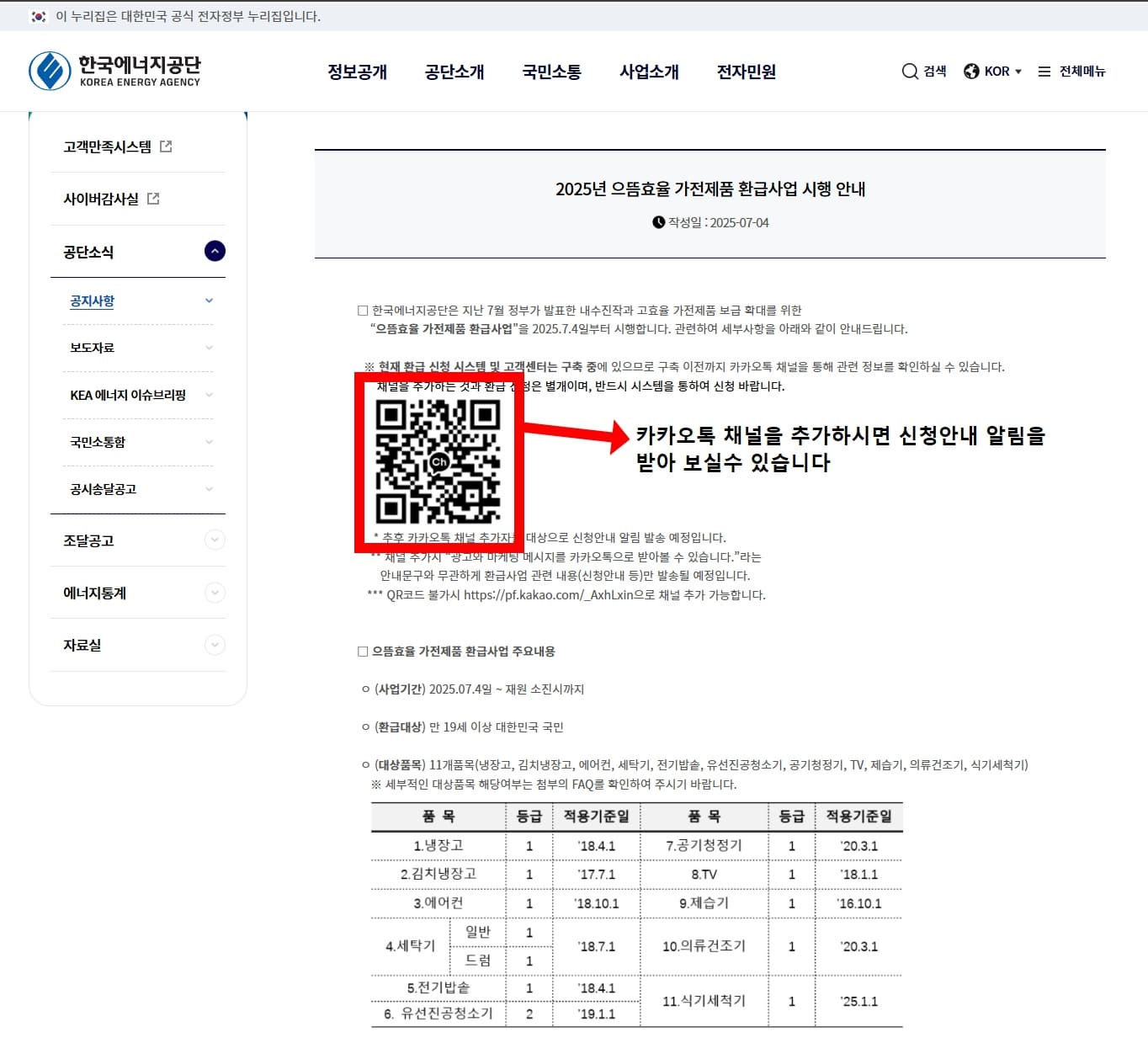Select KEA 에너지 이슈브리핑 in sidebar
Screen dimensions: 1148x1043
pyautogui.click(x=128, y=395)
